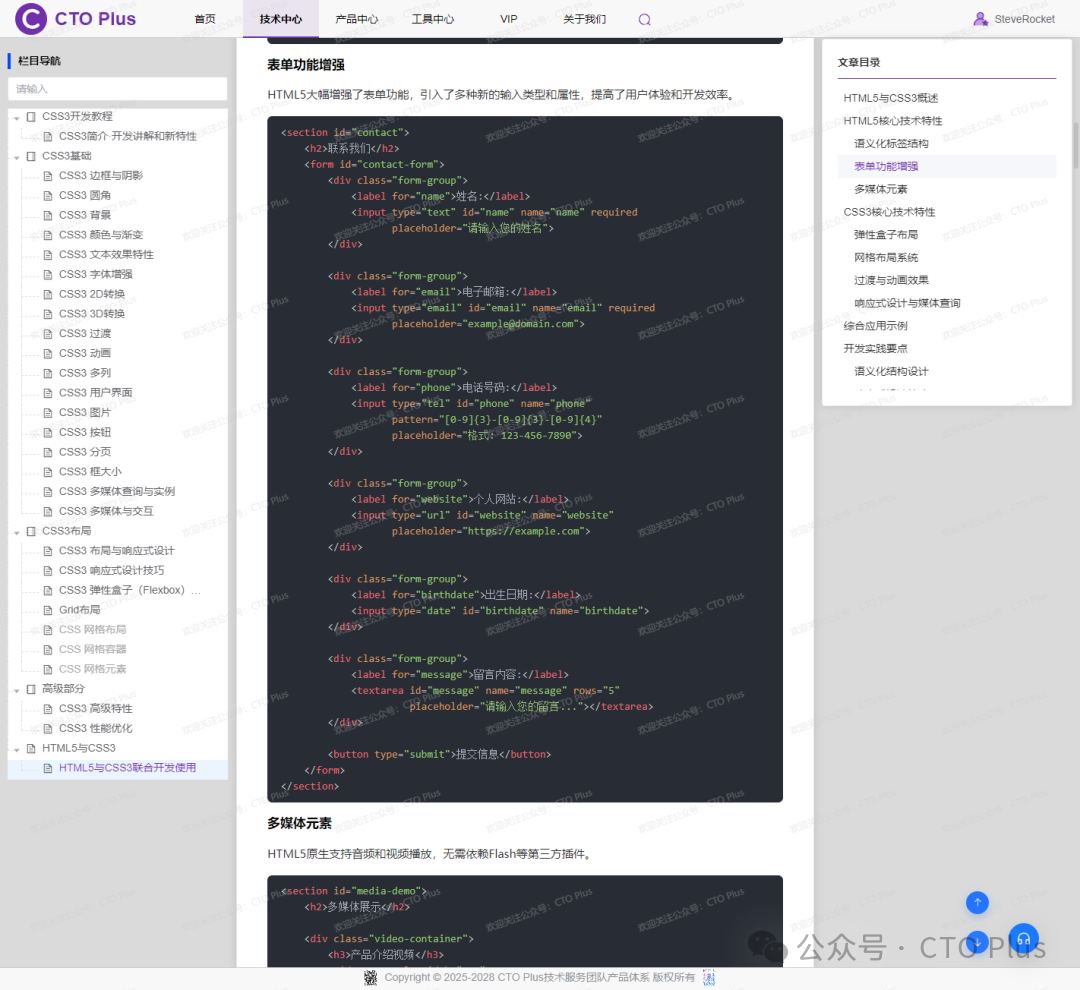
Task: Jump to 响应式设计与媒体查询 in outline
Action: click(x=907, y=302)
